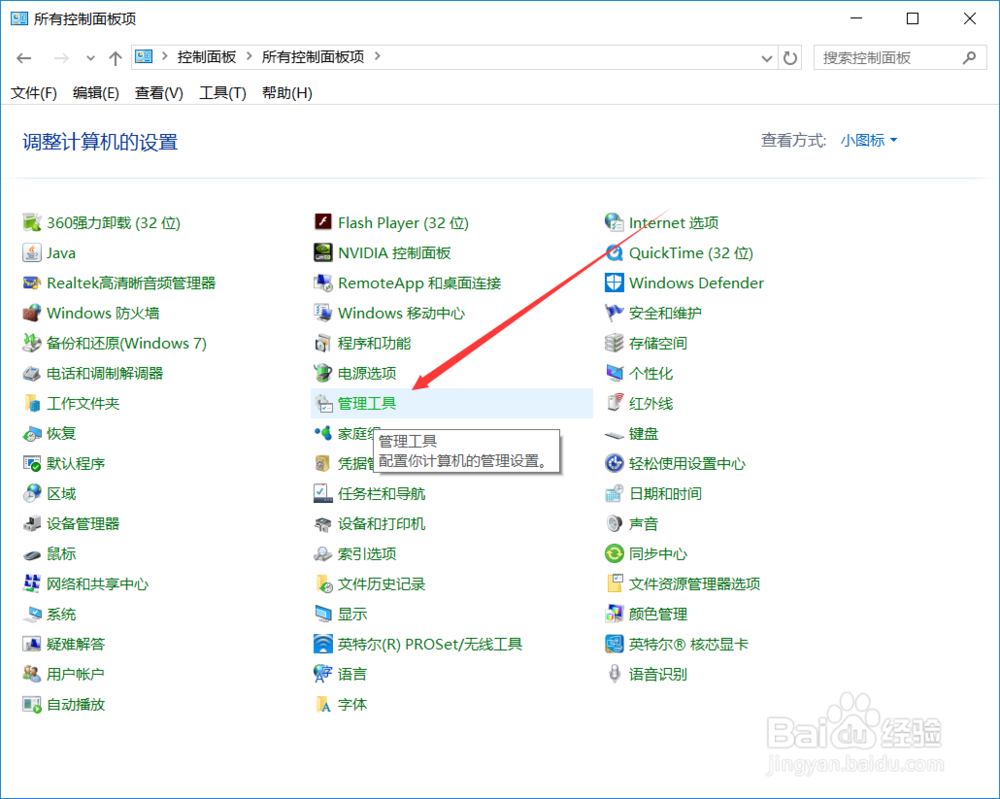Click the 英特尔(R) PROSet/无线工具 icon
The height and width of the screenshot is (799, 1000).
pos(323,644)
